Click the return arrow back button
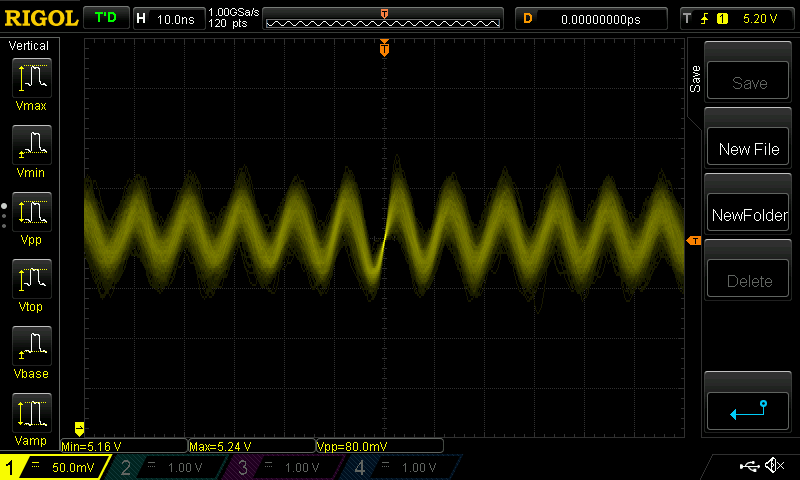800x480 pixels. pyautogui.click(x=748, y=409)
